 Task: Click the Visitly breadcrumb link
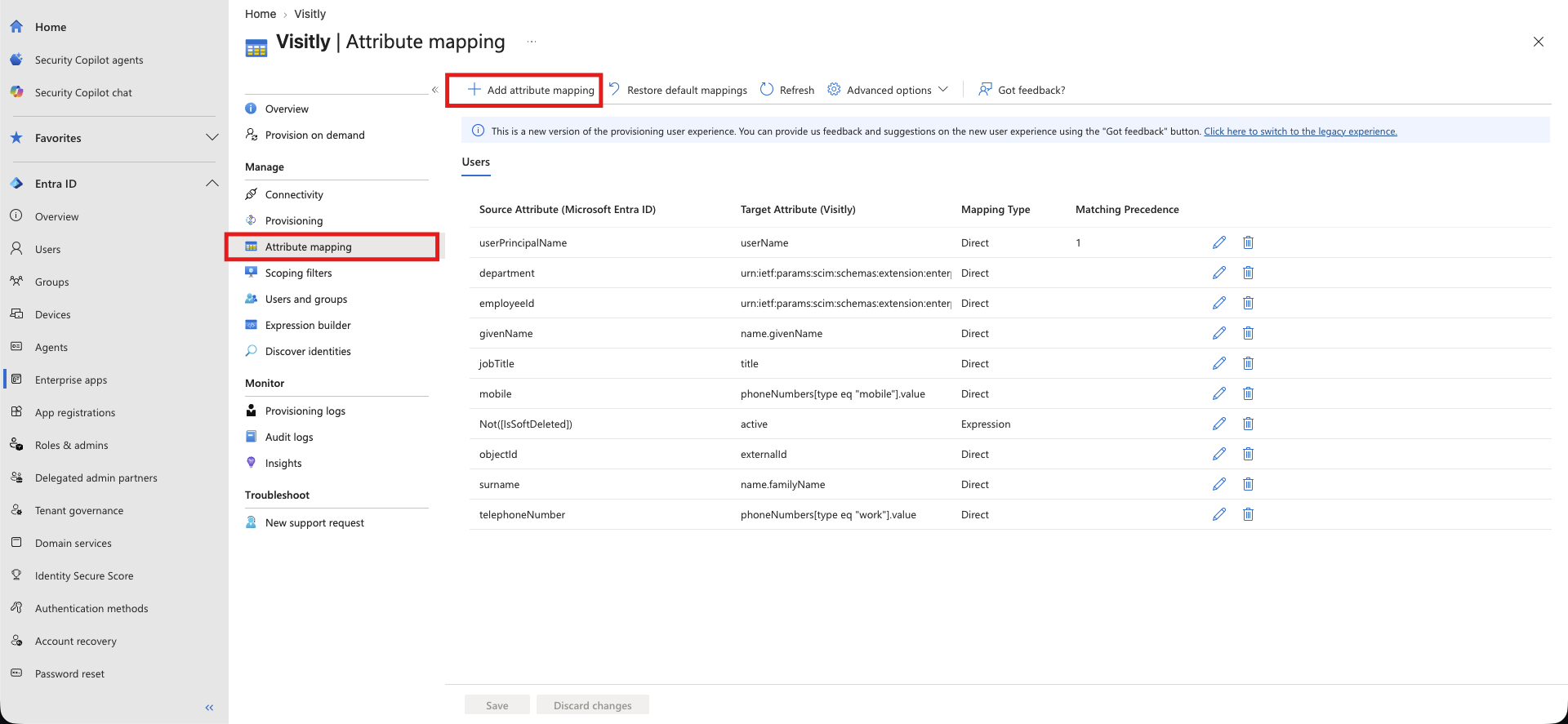click(310, 14)
